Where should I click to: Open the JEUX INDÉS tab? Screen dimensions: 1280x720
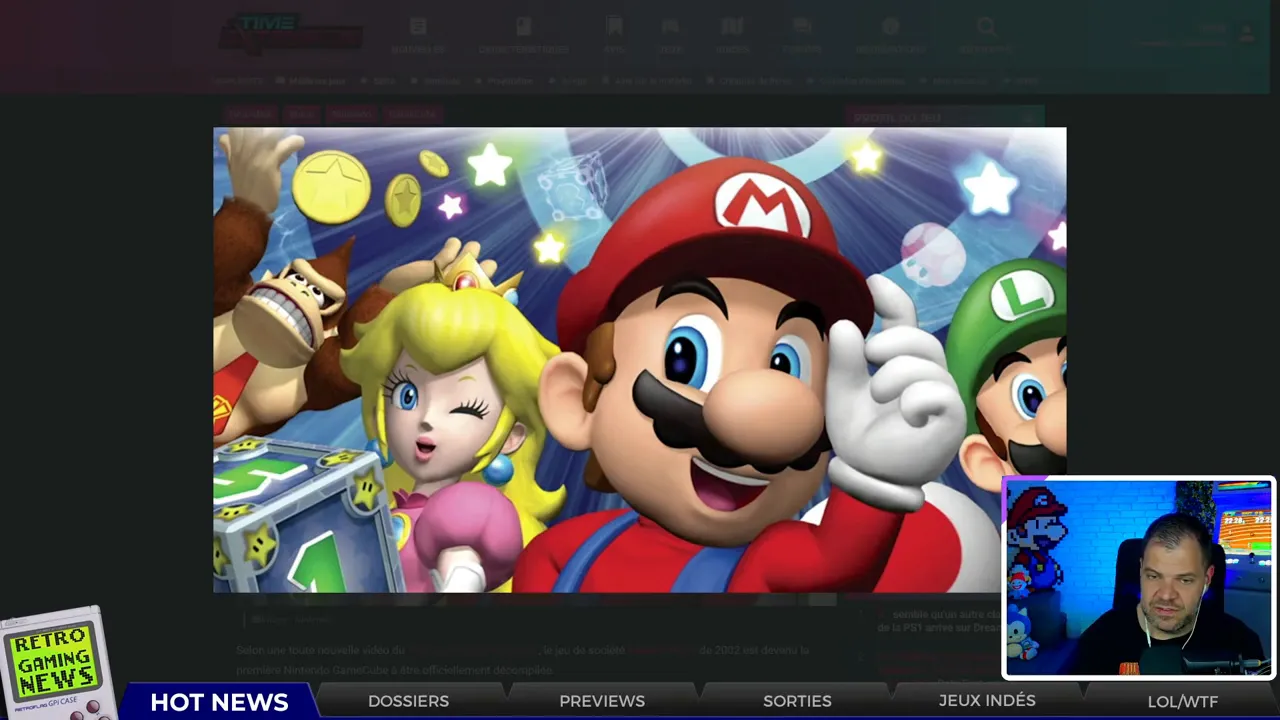click(987, 702)
